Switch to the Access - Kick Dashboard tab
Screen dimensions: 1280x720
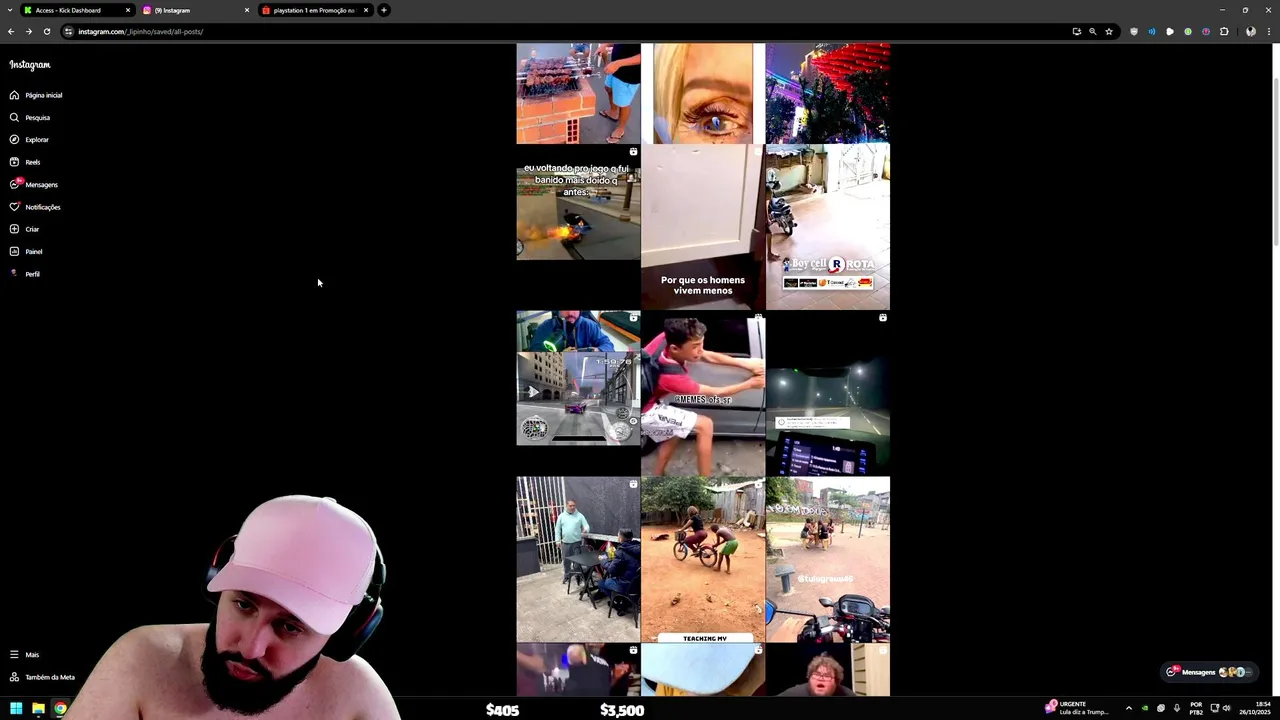[x=77, y=10]
